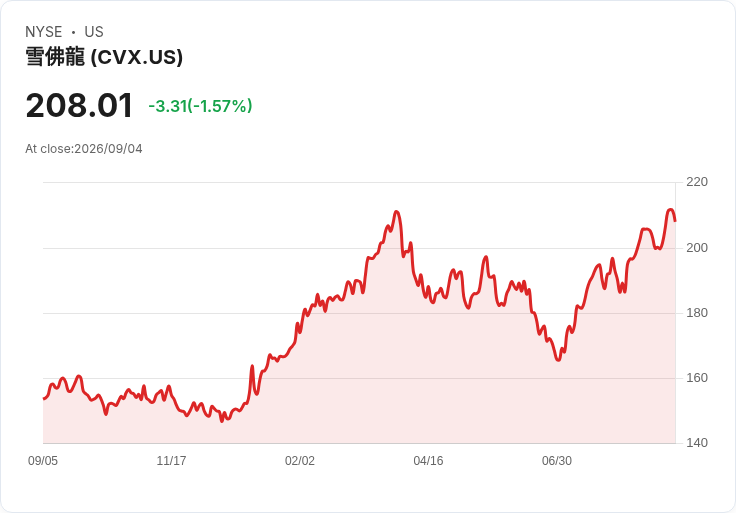Click the chart low point before 06/30
The image size is (736, 513).
pyautogui.click(x=558, y=360)
